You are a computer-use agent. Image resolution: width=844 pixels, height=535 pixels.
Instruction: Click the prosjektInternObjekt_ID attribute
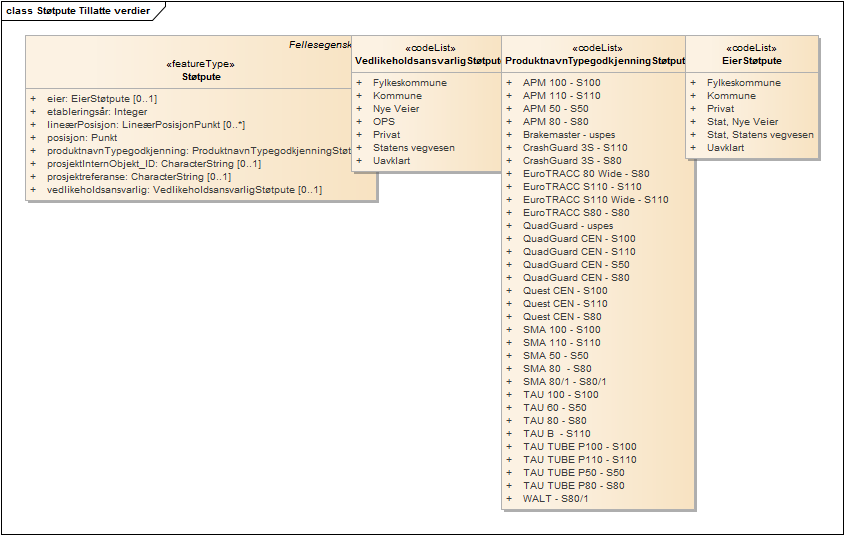point(154,163)
